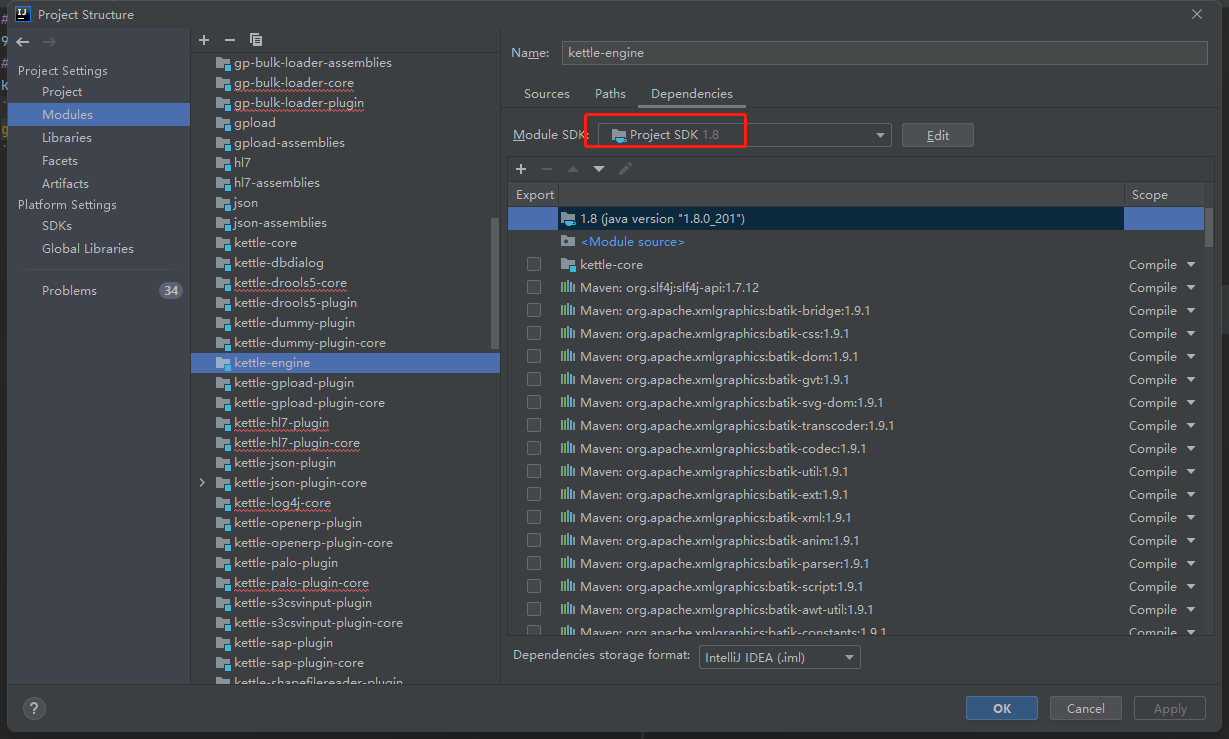Click the back navigation arrow
The width and height of the screenshot is (1229, 739).
23,42
